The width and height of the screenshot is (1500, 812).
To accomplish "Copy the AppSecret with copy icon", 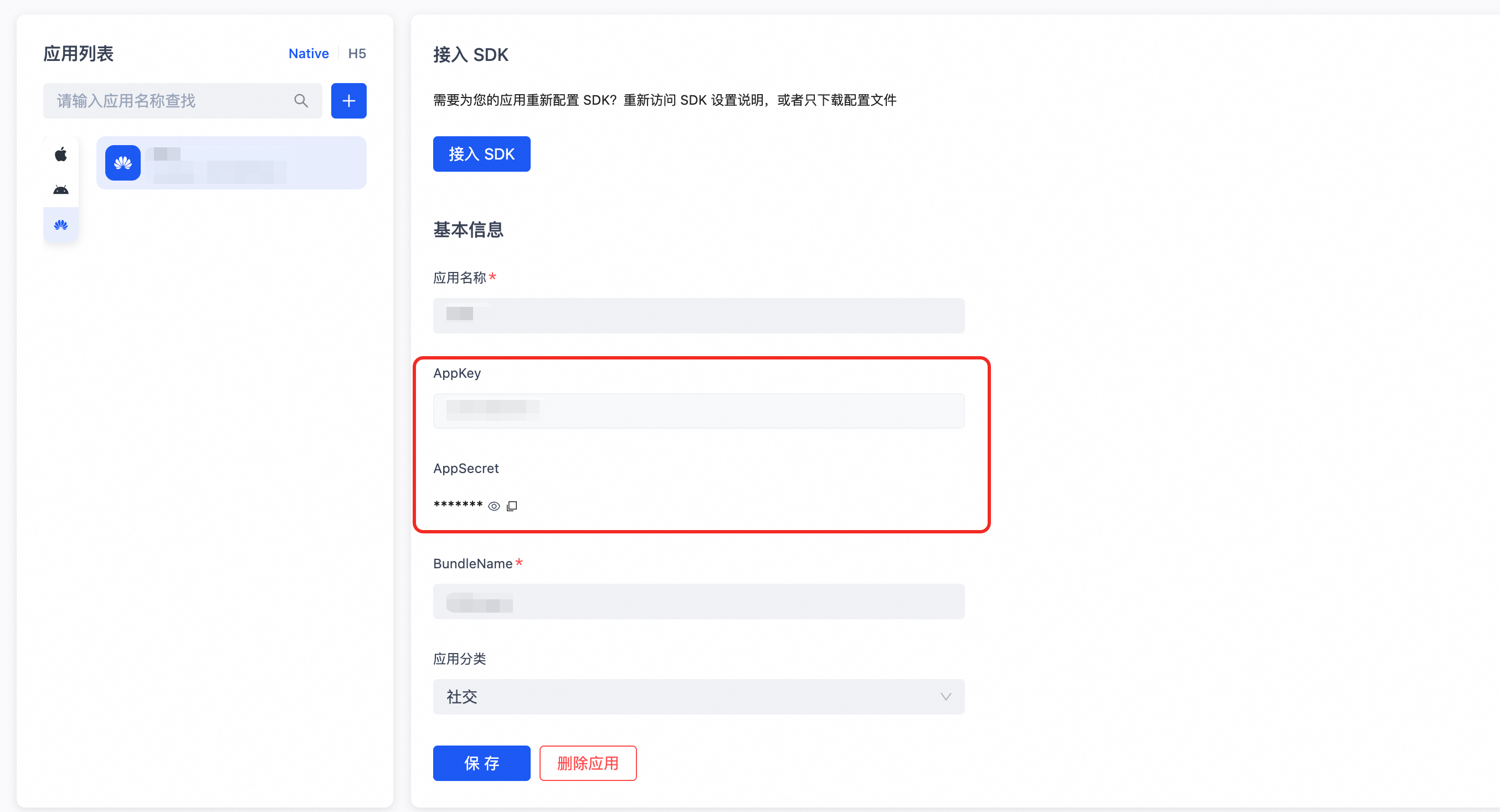I will (x=512, y=506).
